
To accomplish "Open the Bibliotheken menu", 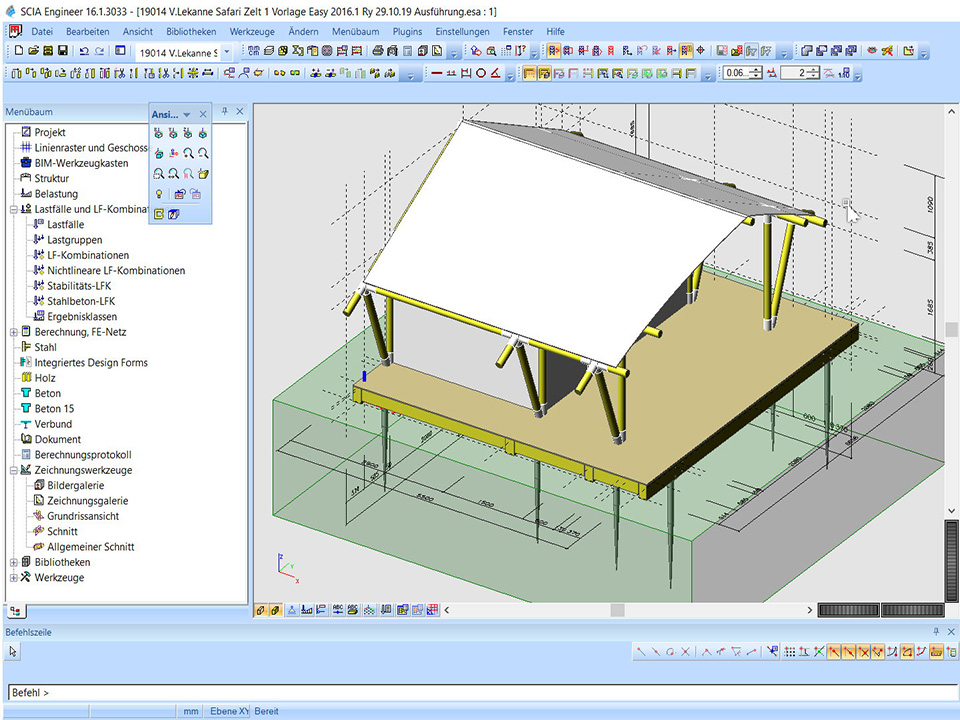I will click(x=190, y=32).
